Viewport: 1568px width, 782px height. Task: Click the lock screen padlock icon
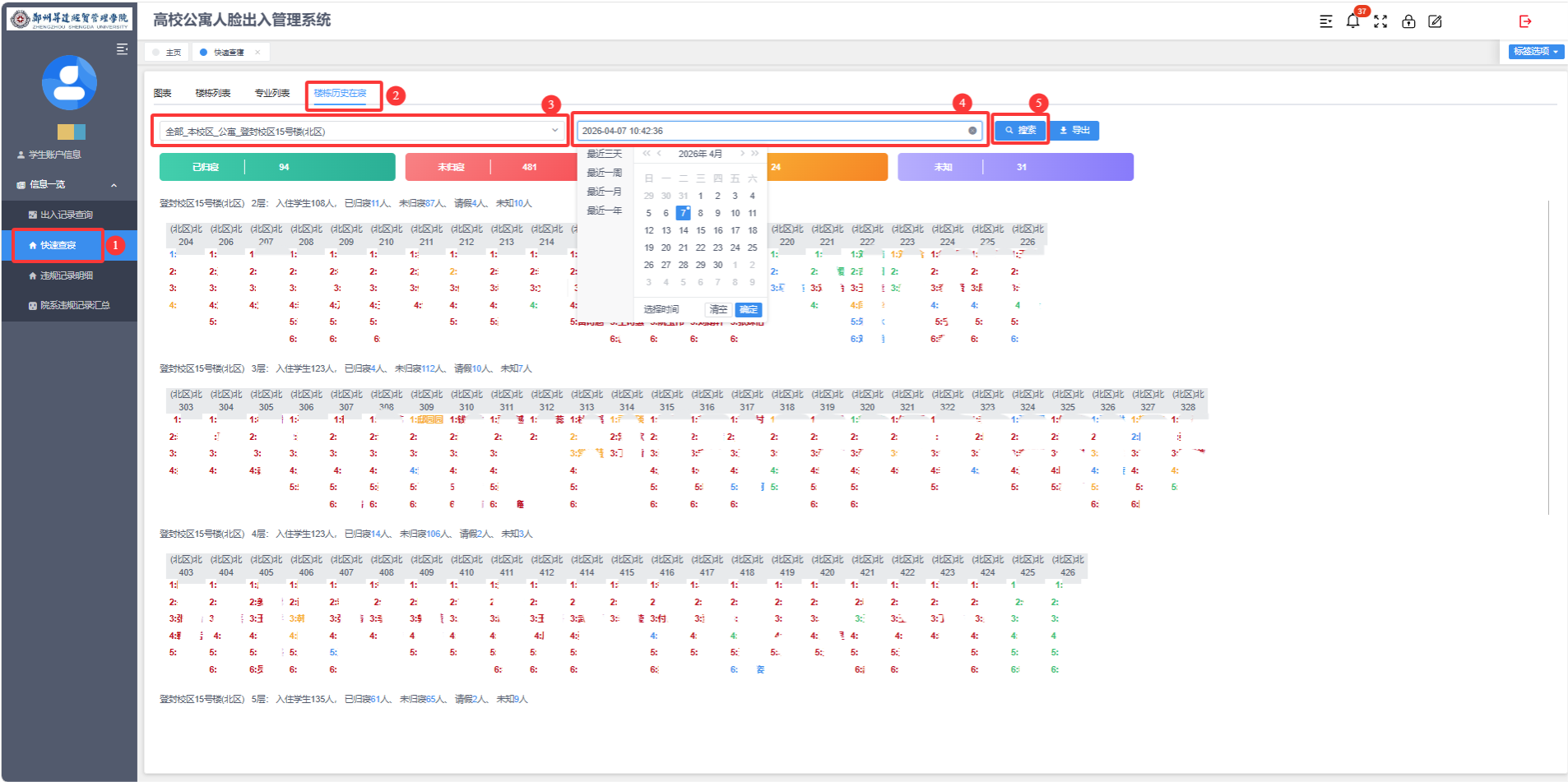pos(1408,21)
